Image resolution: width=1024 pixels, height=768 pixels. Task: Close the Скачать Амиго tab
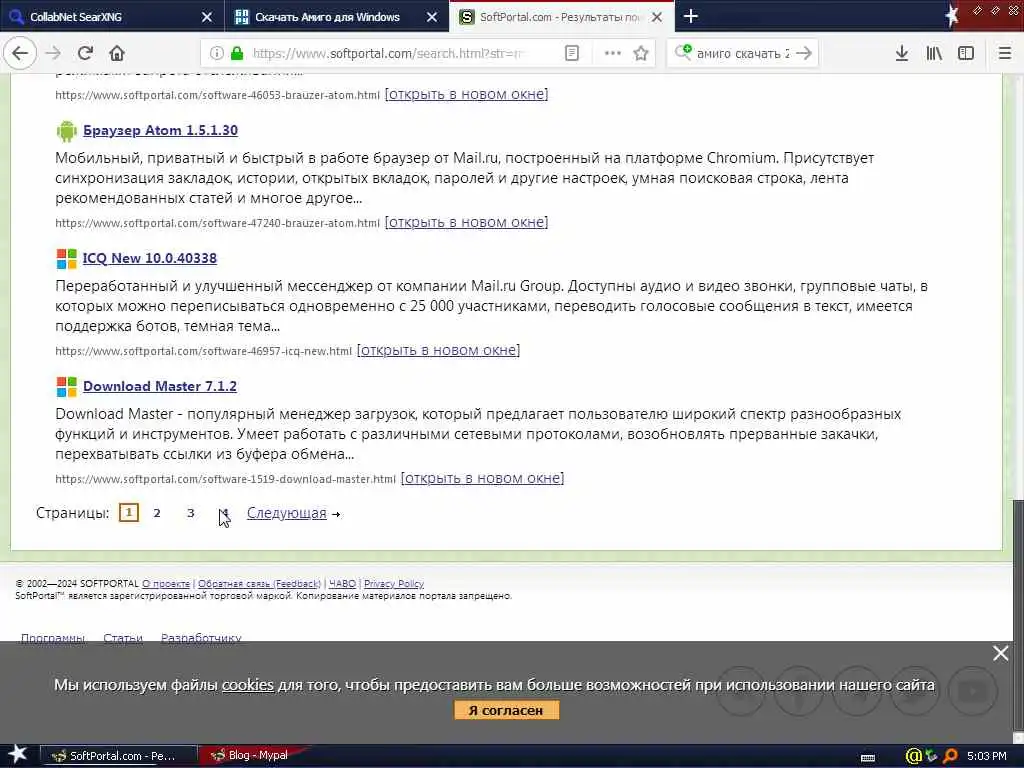point(432,17)
